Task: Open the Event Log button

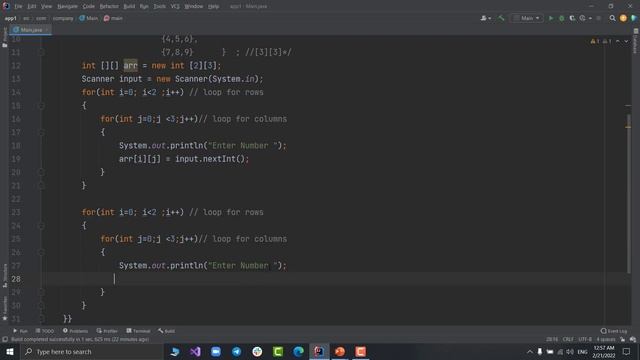Action: pos(614,331)
